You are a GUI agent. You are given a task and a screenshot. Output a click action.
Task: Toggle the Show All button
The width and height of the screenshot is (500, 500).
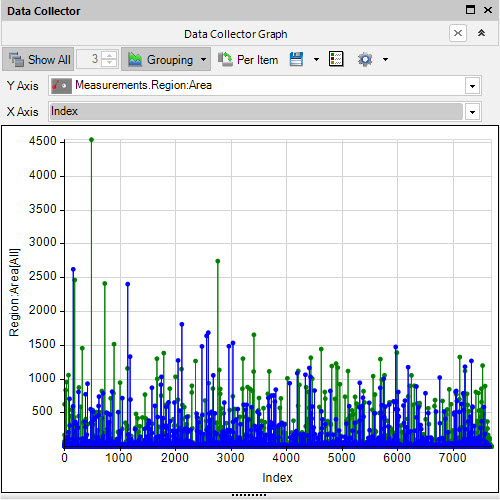[x=38, y=59]
